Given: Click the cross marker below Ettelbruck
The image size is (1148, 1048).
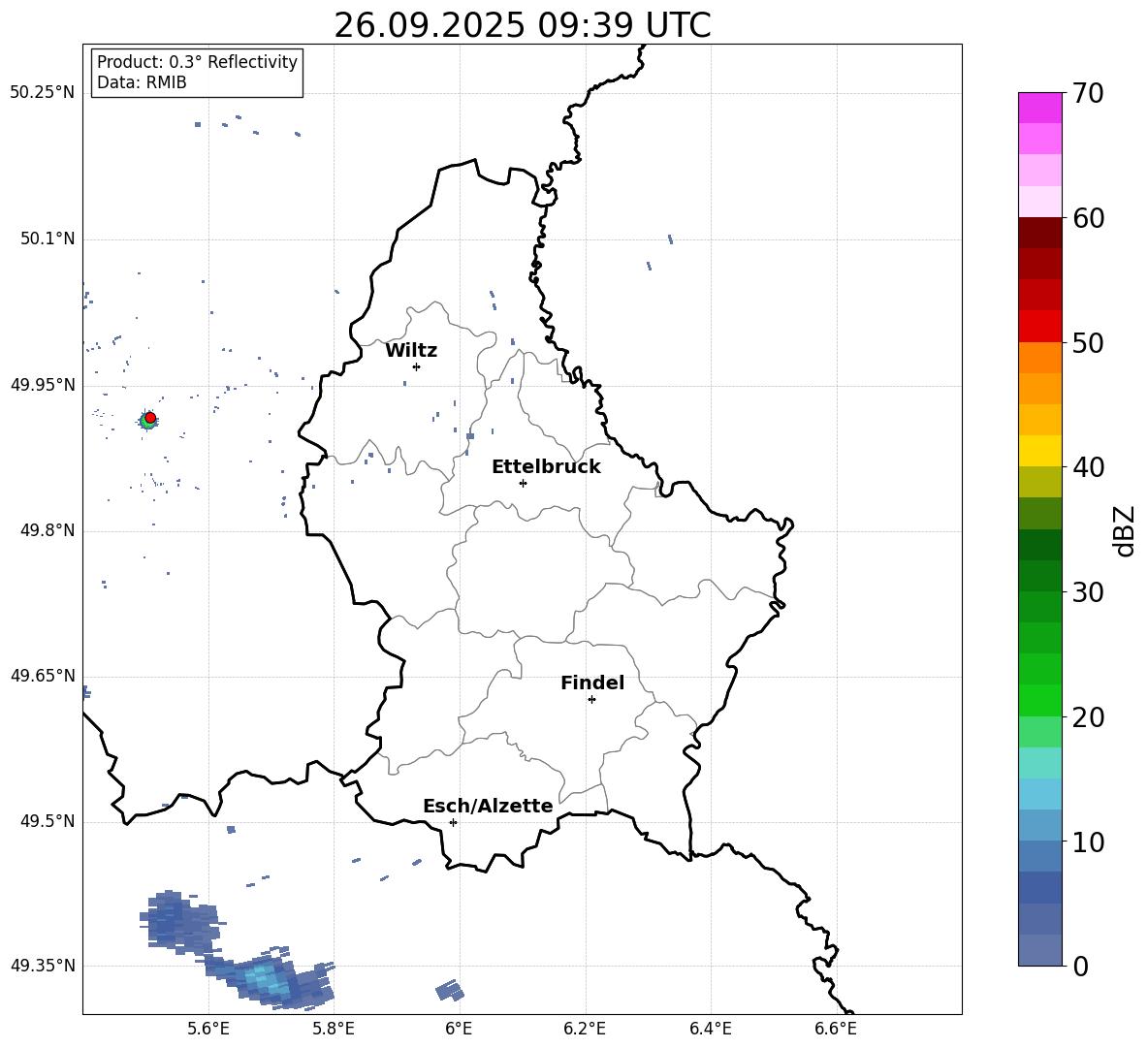Looking at the screenshot, I should (523, 483).
